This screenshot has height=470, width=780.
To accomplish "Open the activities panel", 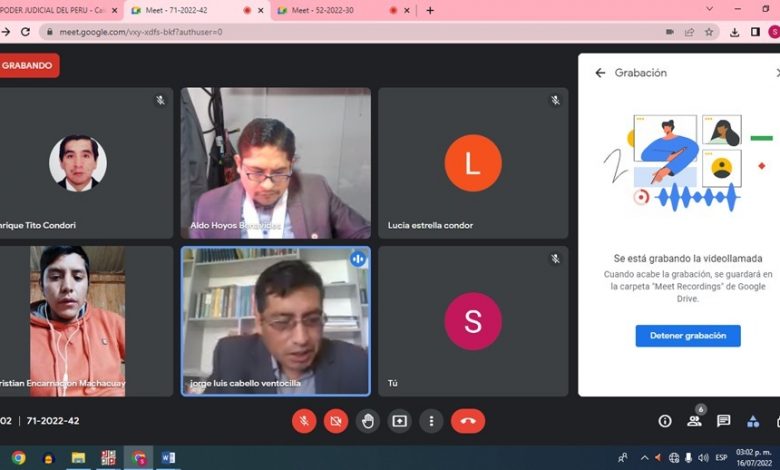I will tap(754, 421).
